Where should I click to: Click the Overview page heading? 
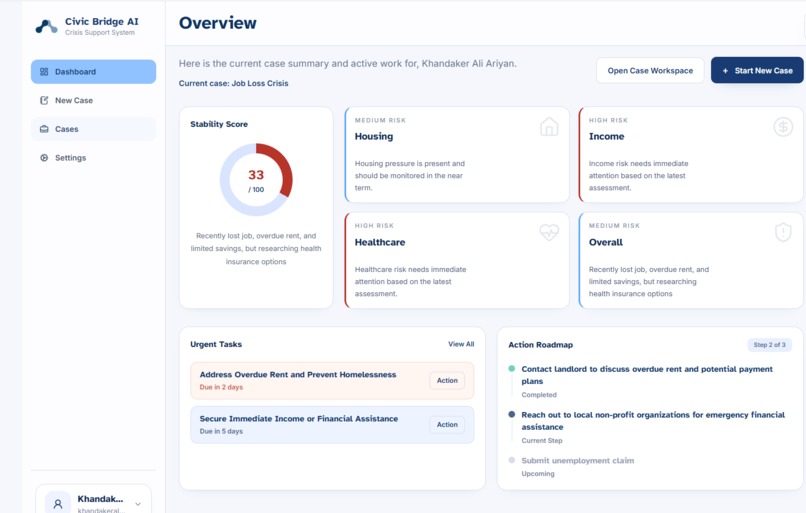217,23
